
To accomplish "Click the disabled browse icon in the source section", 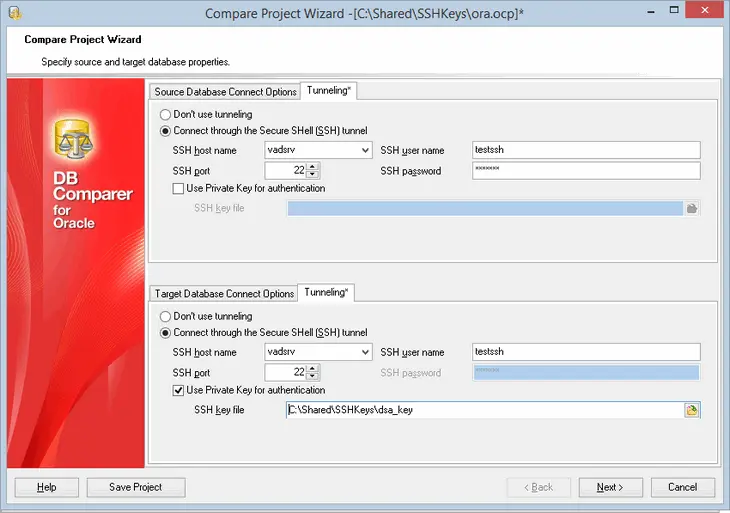I will 692,209.
